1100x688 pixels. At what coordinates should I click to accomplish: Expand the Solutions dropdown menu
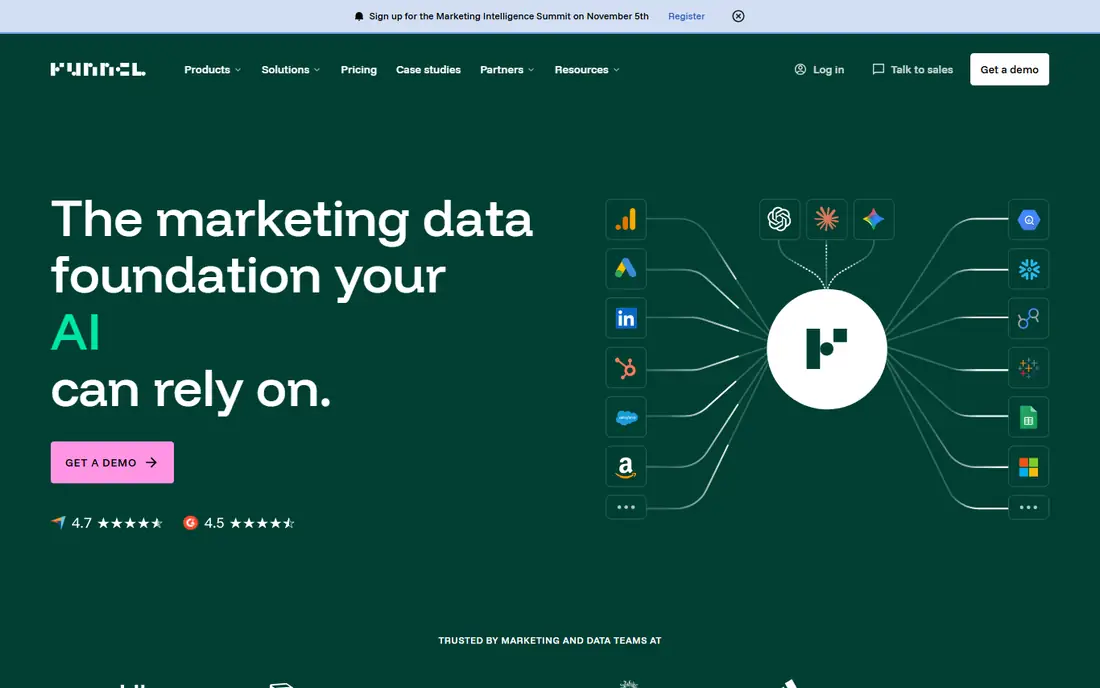(x=291, y=69)
